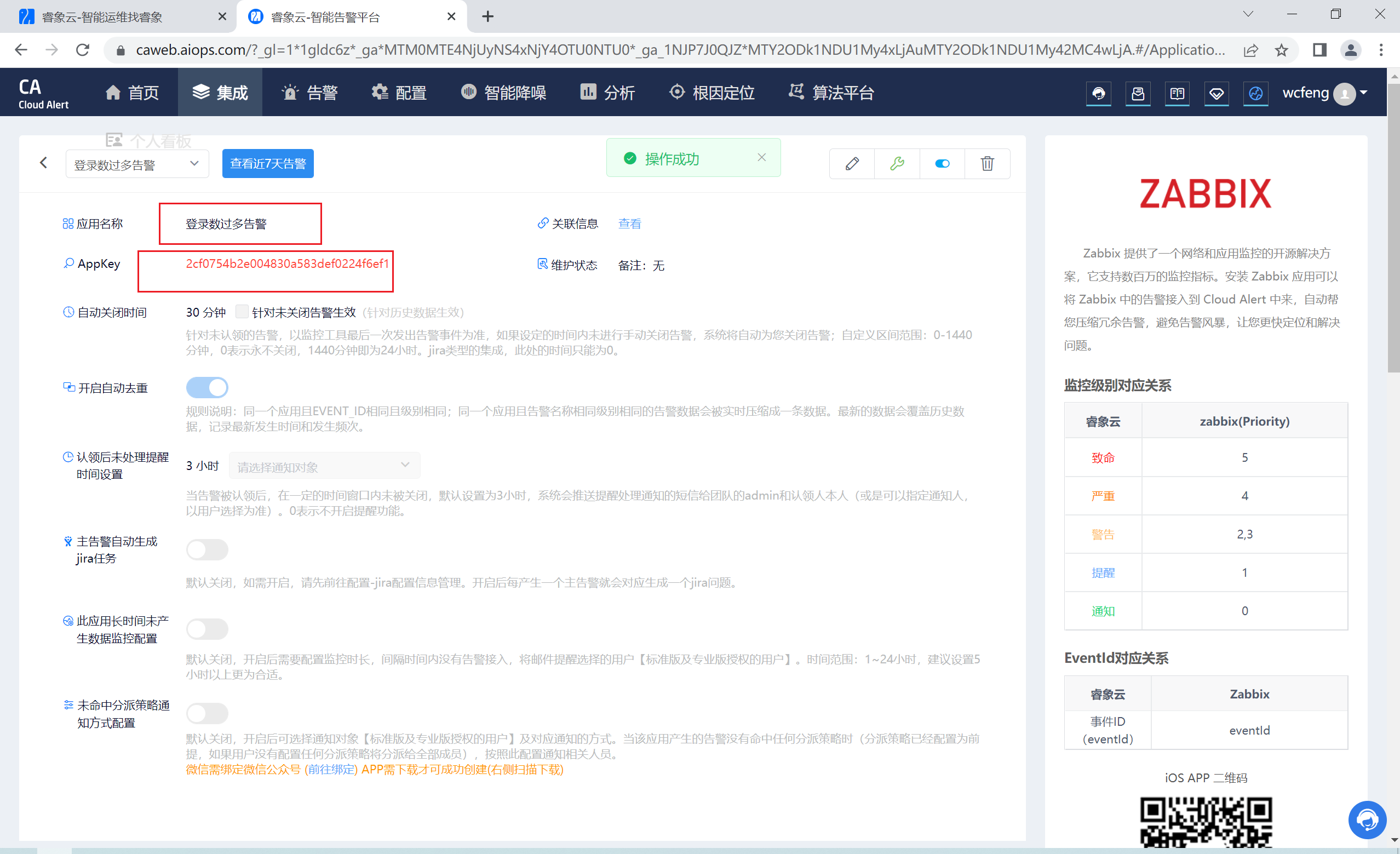
Task: Open a new browser tab
Action: pos(487,16)
